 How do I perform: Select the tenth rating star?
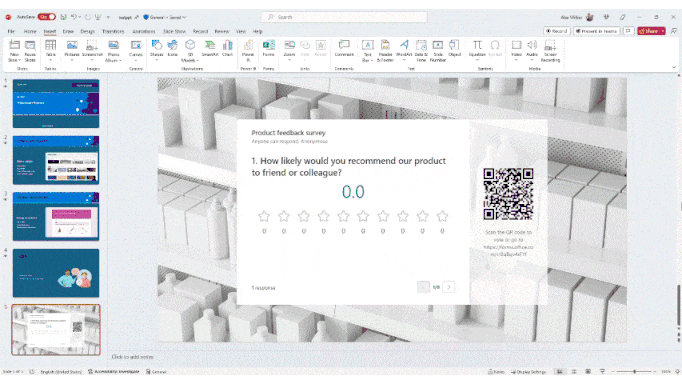[x=442, y=216]
